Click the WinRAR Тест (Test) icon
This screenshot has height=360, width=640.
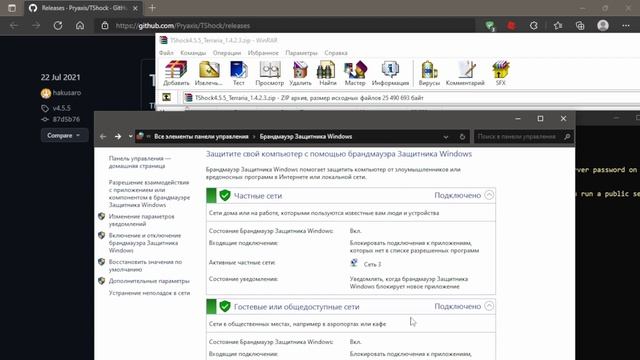238,73
